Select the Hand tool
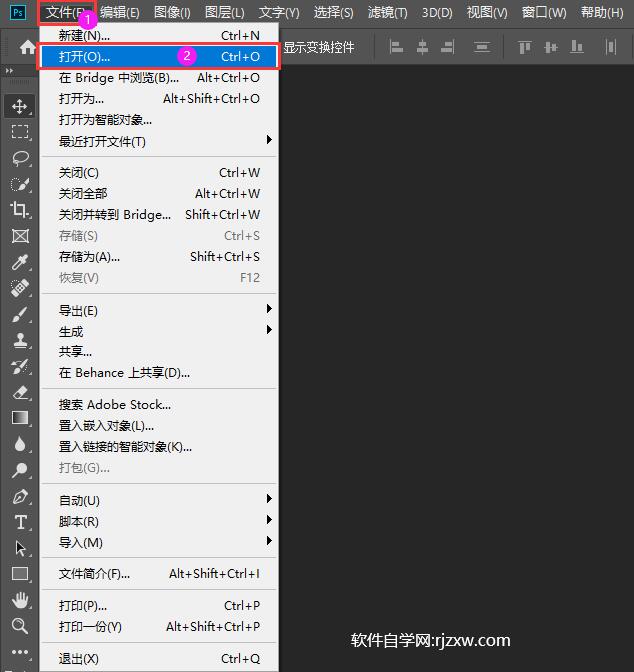634x672 pixels. (x=20, y=600)
